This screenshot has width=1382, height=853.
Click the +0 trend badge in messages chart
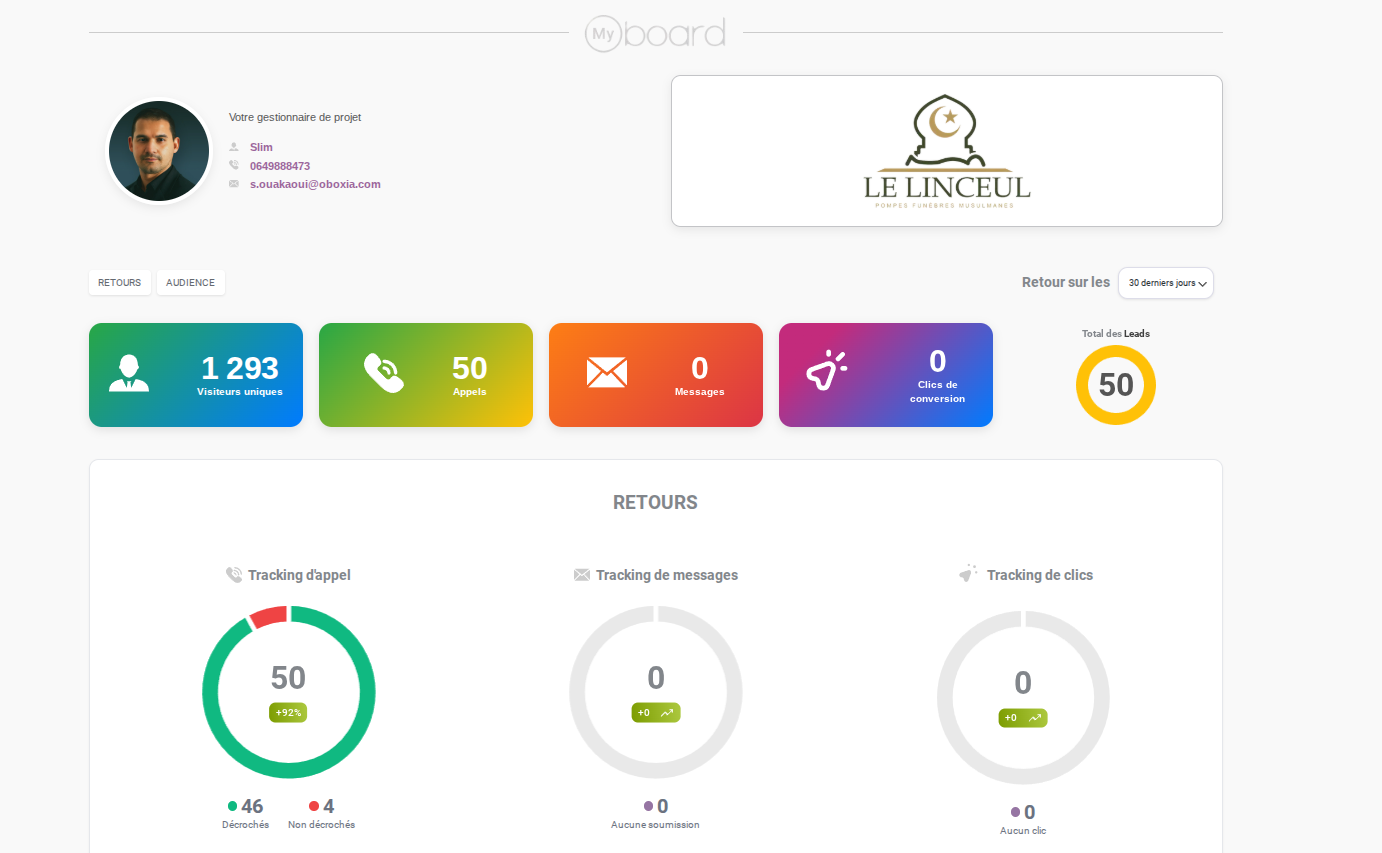click(656, 712)
